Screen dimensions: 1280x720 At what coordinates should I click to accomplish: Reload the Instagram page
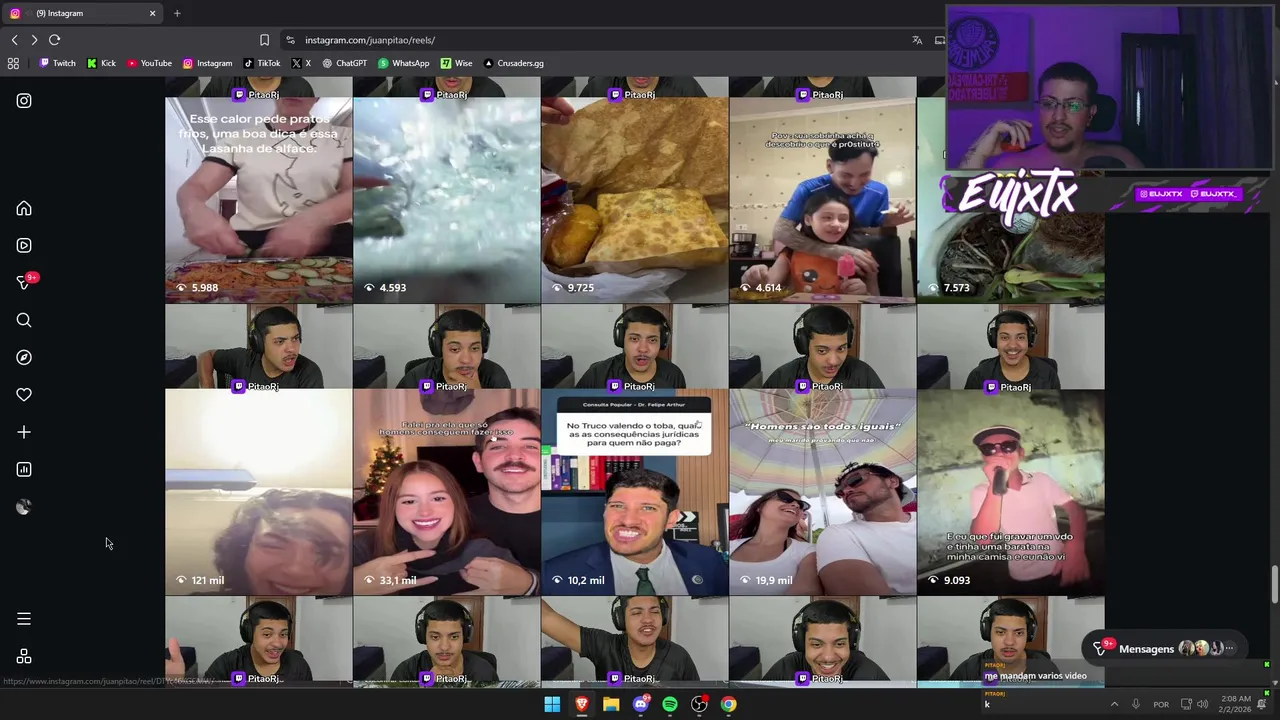tap(54, 40)
